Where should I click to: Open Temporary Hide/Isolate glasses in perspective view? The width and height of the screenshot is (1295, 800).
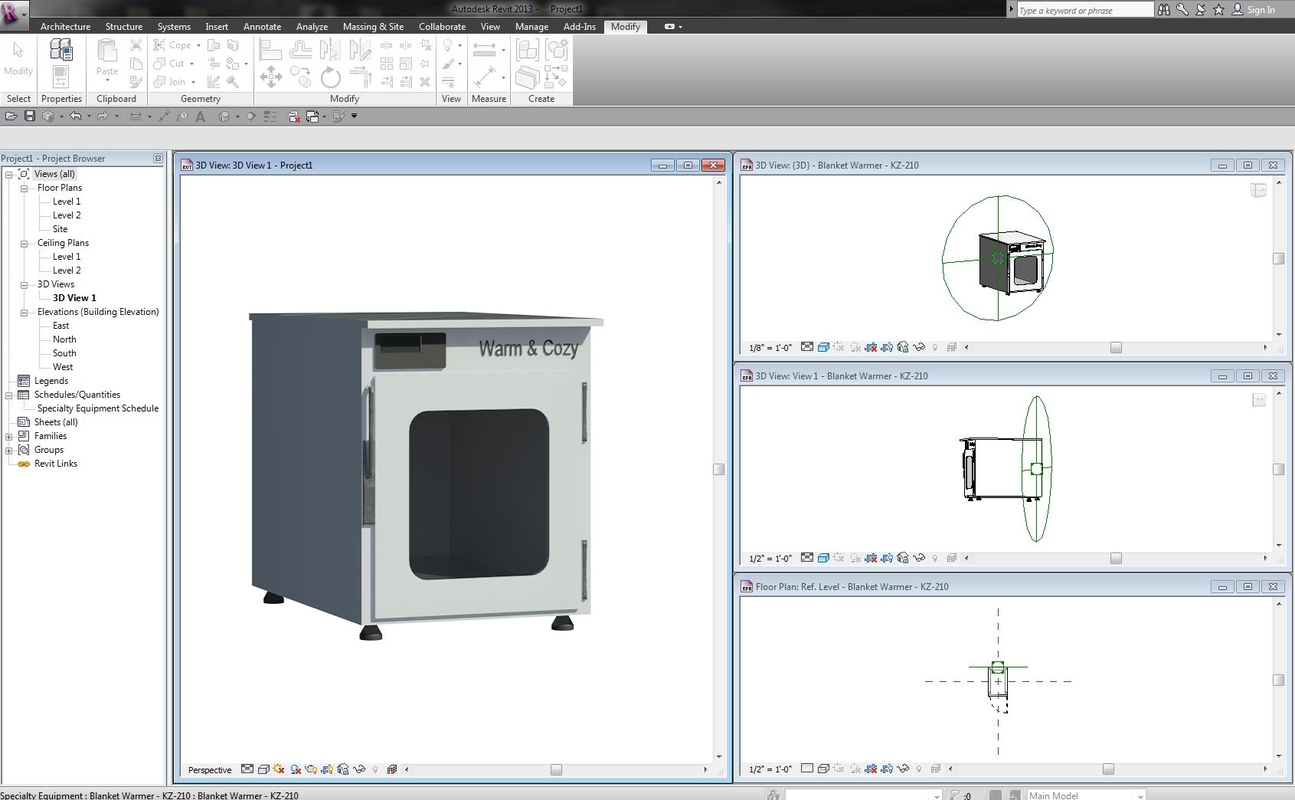[x=358, y=769]
